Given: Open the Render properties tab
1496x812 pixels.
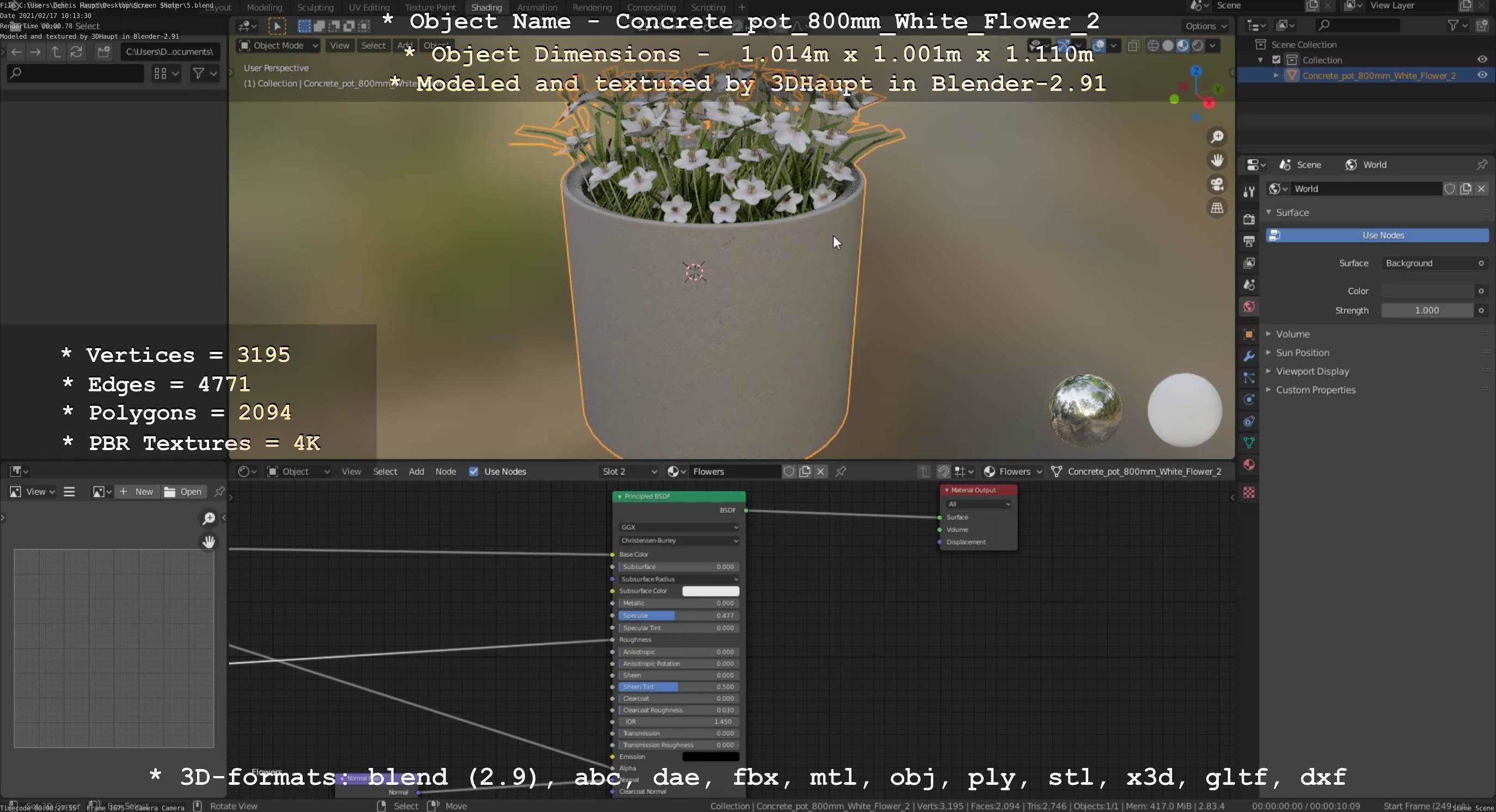Looking at the screenshot, I should [1249, 219].
